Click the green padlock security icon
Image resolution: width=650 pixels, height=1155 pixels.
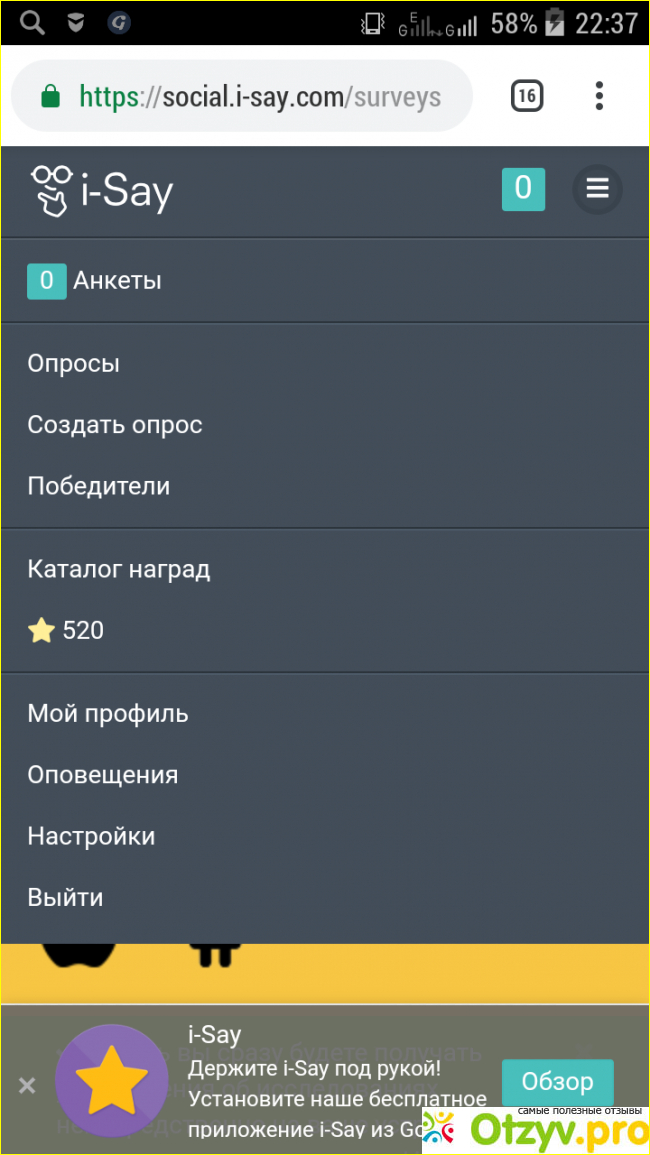tap(50, 96)
